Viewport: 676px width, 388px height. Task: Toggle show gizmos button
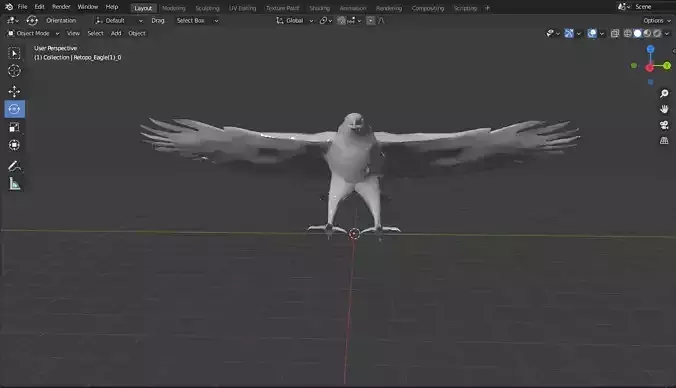tap(569, 33)
